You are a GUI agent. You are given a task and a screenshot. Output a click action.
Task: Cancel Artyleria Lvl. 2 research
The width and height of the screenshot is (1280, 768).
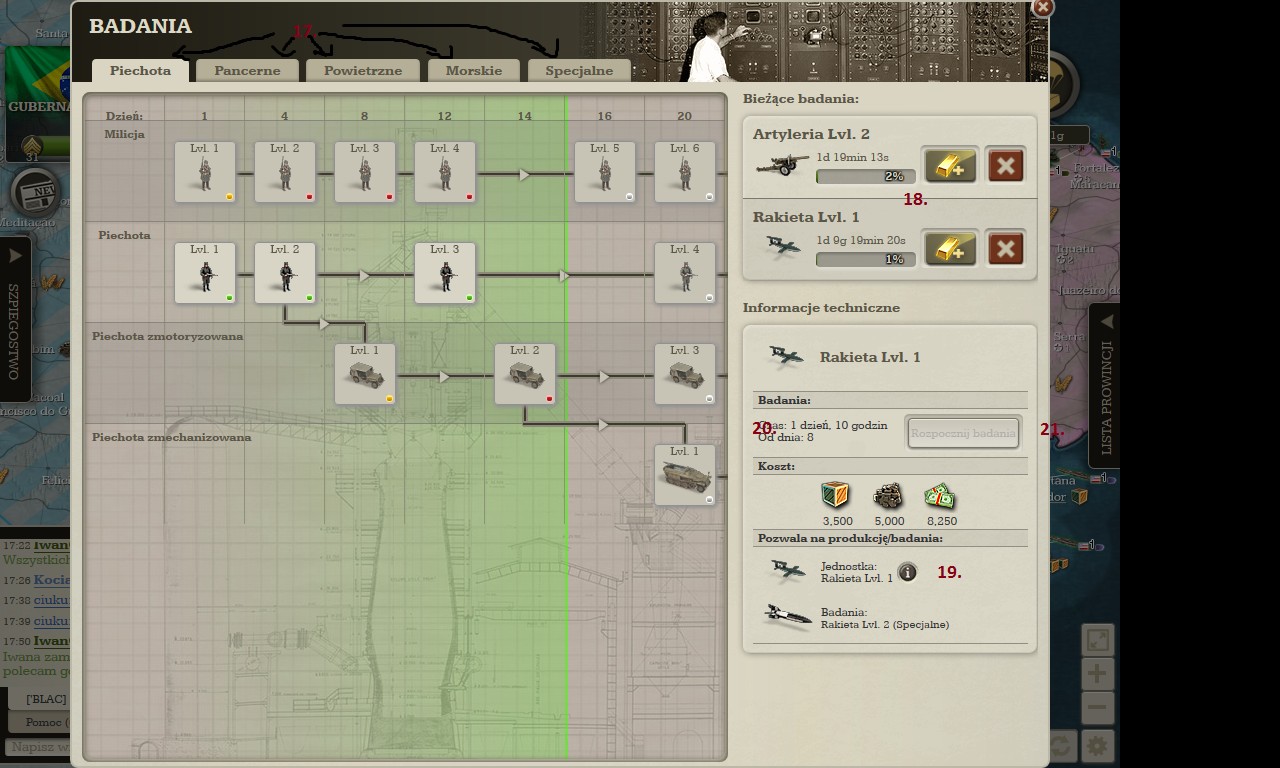coord(1005,165)
